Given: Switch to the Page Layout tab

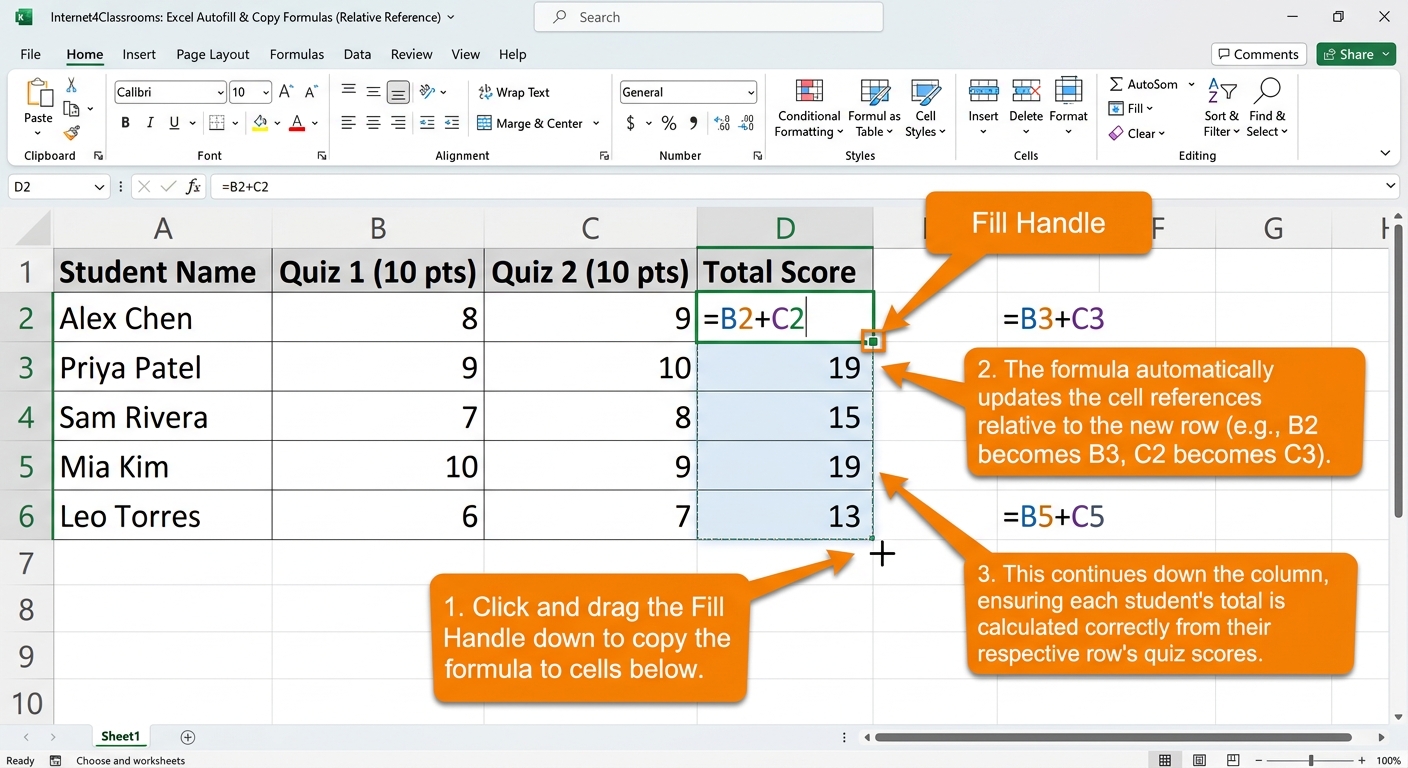Looking at the screenshot, I should (x=213, y=54).
